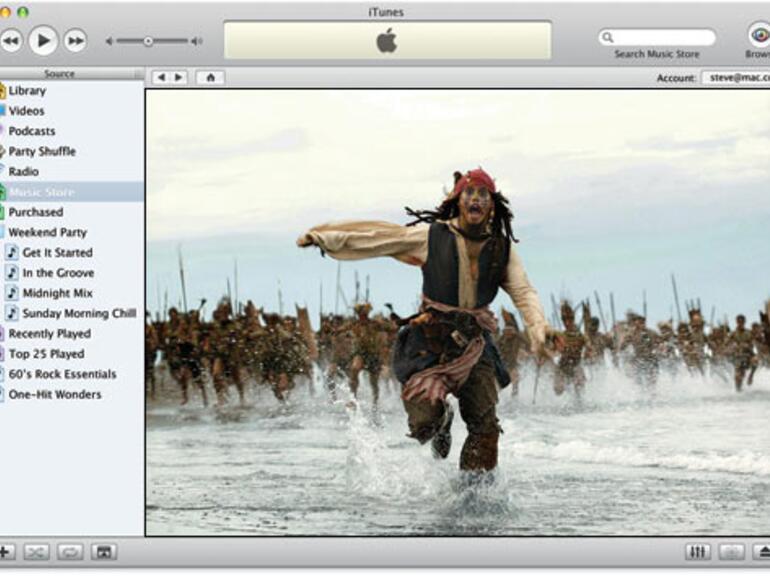This screenshot has height=578, width=770.
Task: Select the Sunday Morning Chill playlist
Action: [x=79, y=313]
